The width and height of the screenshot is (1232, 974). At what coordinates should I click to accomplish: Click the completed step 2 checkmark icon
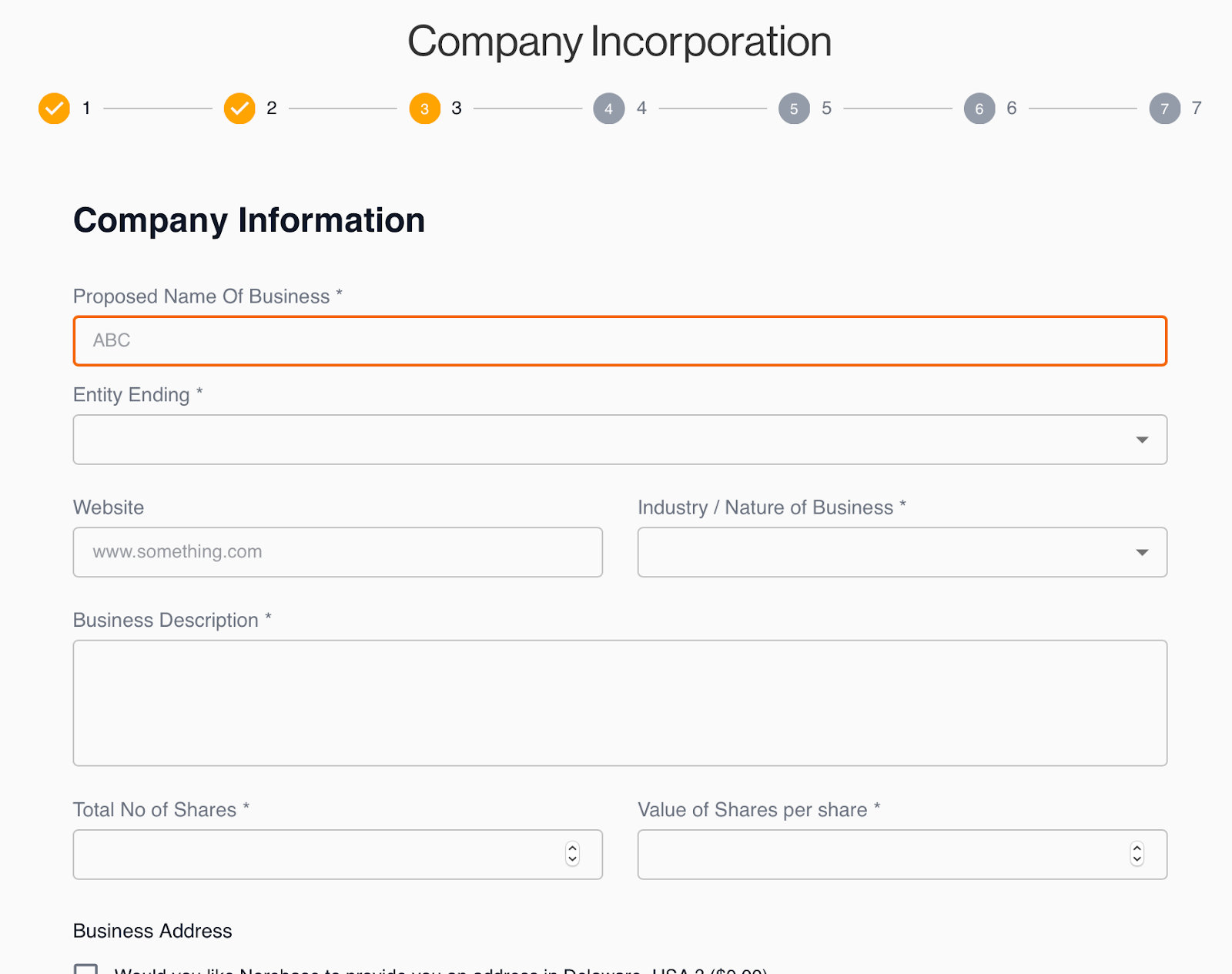coord(239,109)
